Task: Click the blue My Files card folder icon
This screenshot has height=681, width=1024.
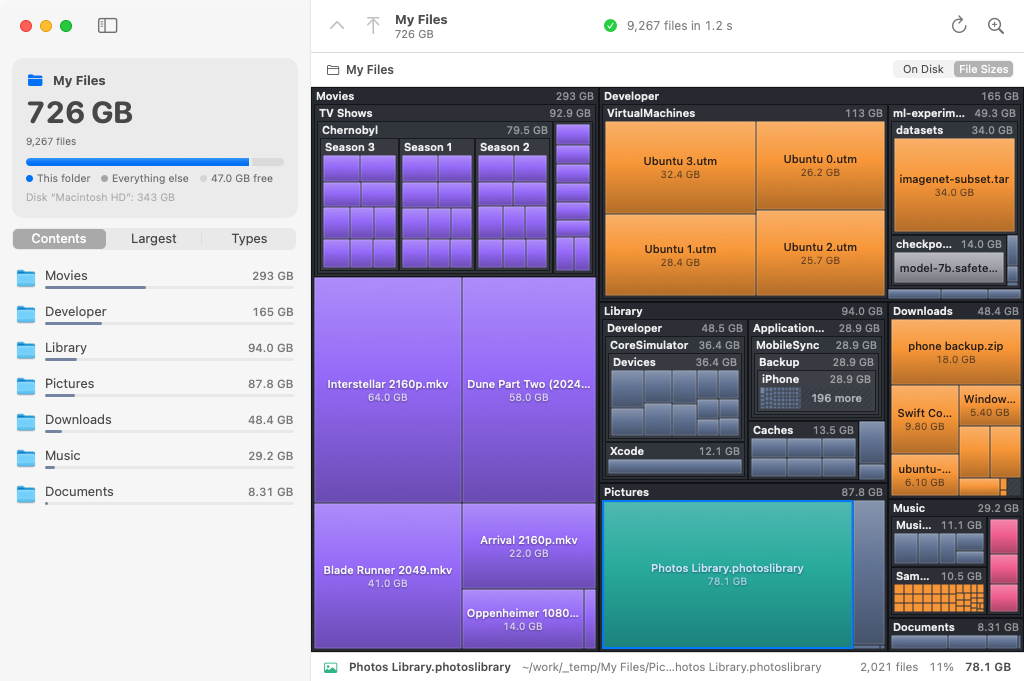Action: 35,80
